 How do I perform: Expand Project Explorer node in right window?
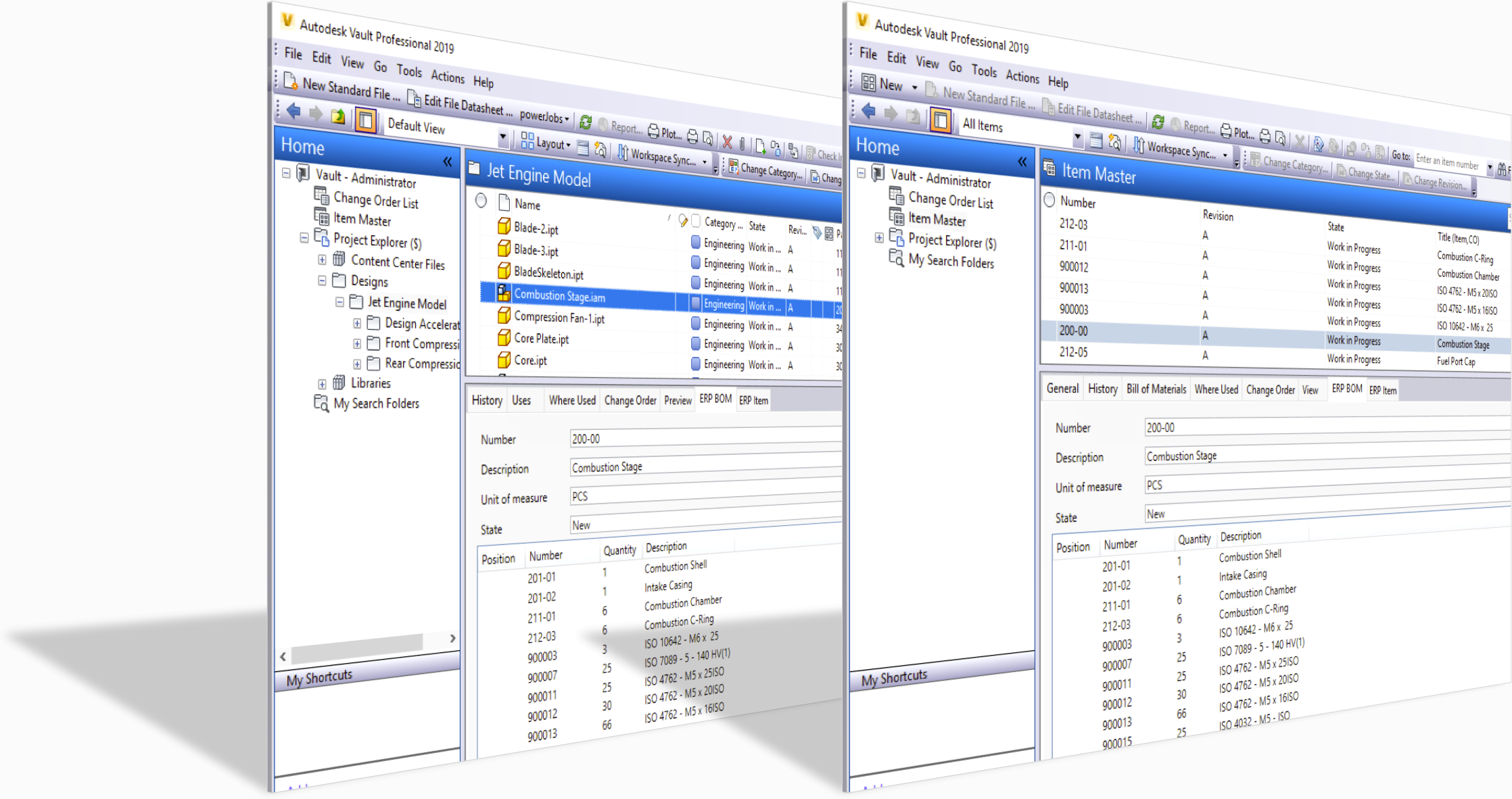[x=878, y=237]
